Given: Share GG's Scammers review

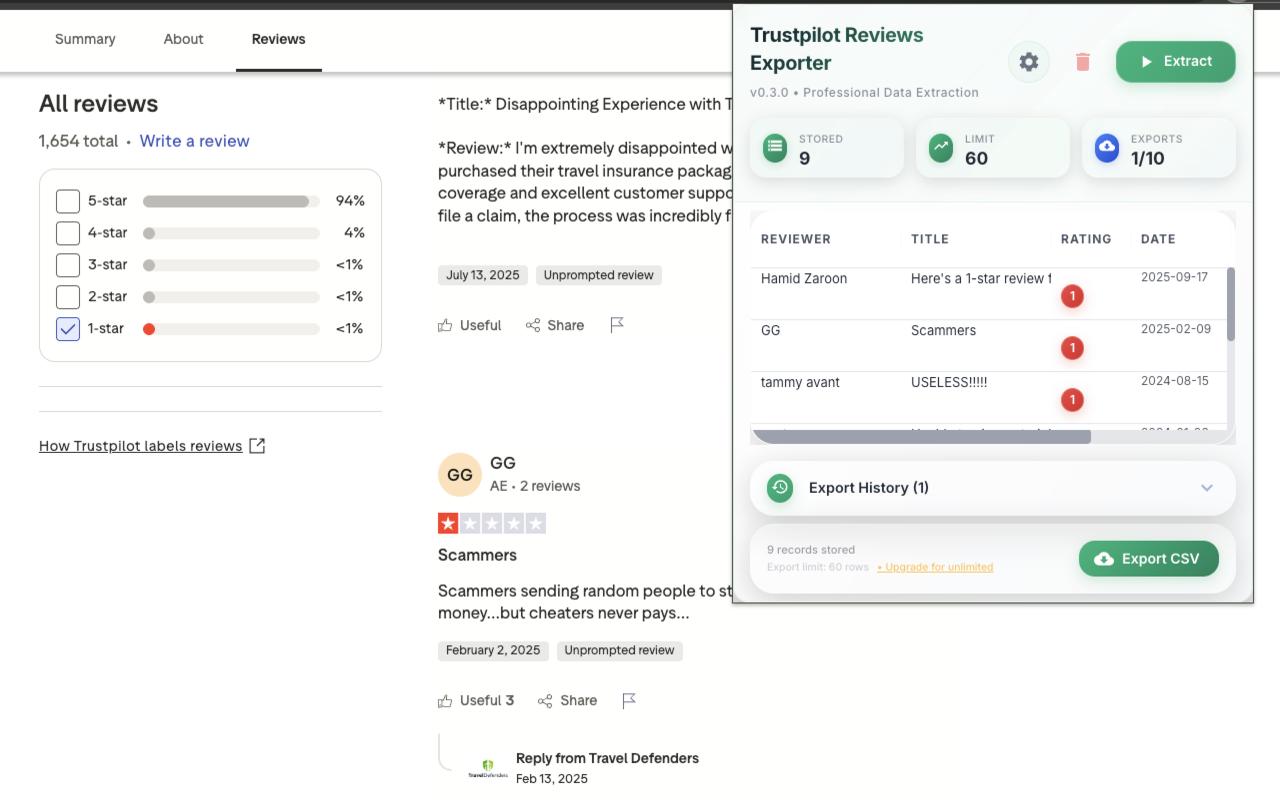Looking at the screenshot, I should click(x=567, y=701).
